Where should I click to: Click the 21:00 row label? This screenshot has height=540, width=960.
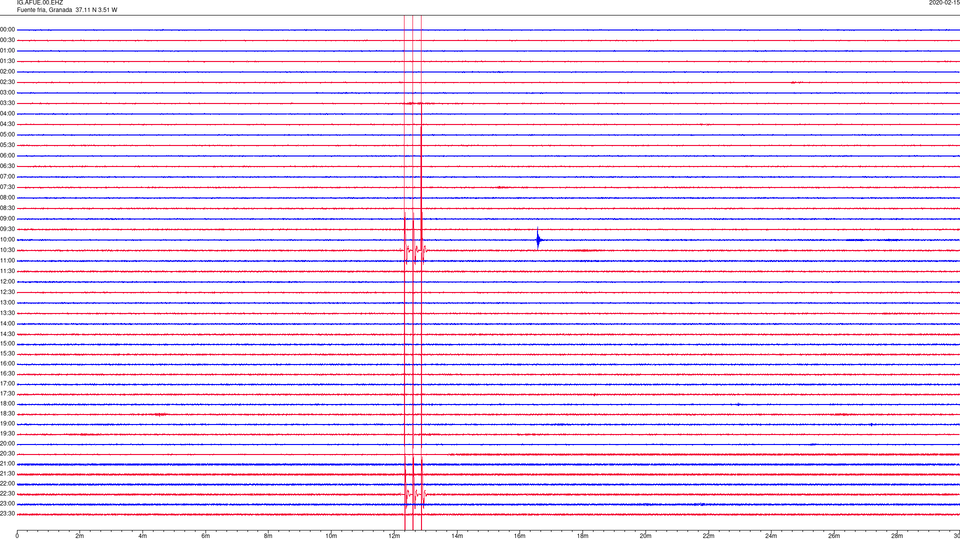click(x=7, y=463)
